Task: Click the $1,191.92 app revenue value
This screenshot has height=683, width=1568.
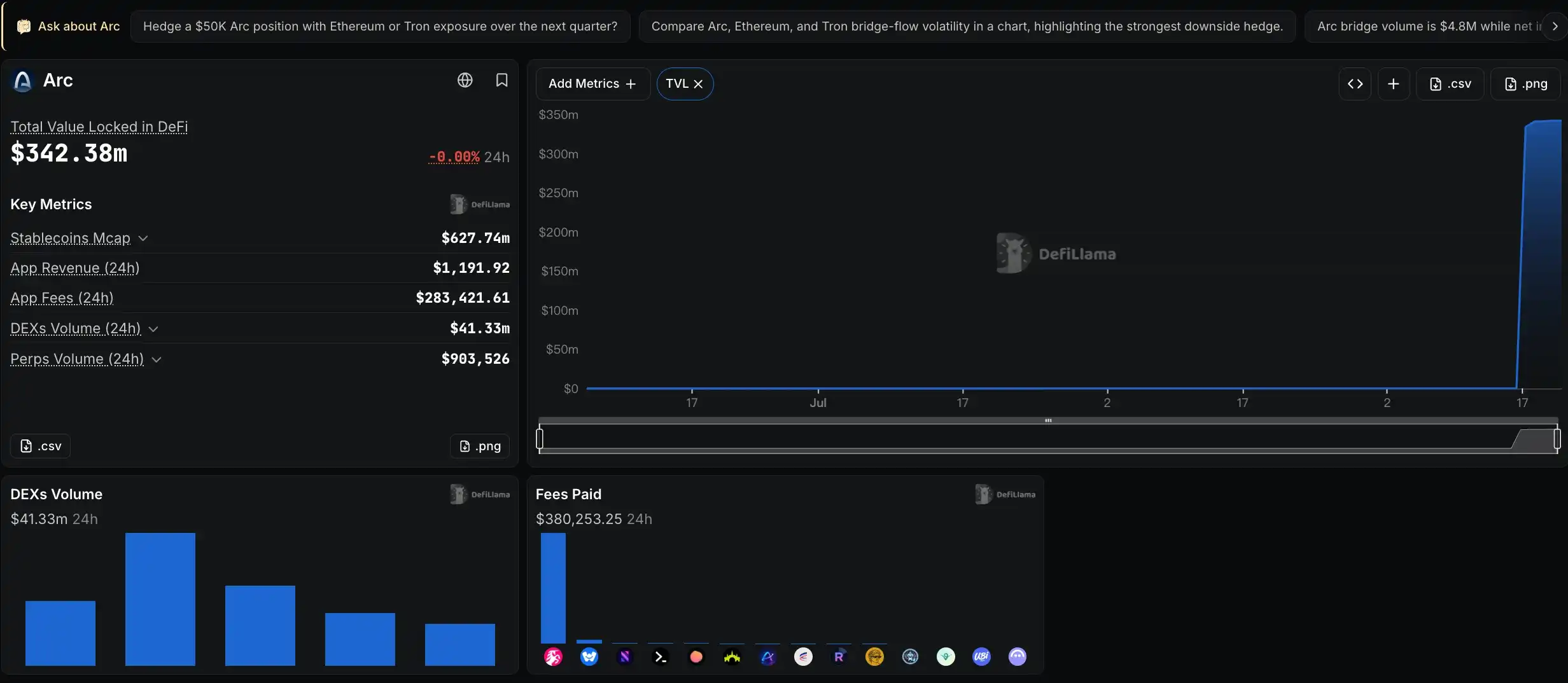Action: [x=471, y=268]
